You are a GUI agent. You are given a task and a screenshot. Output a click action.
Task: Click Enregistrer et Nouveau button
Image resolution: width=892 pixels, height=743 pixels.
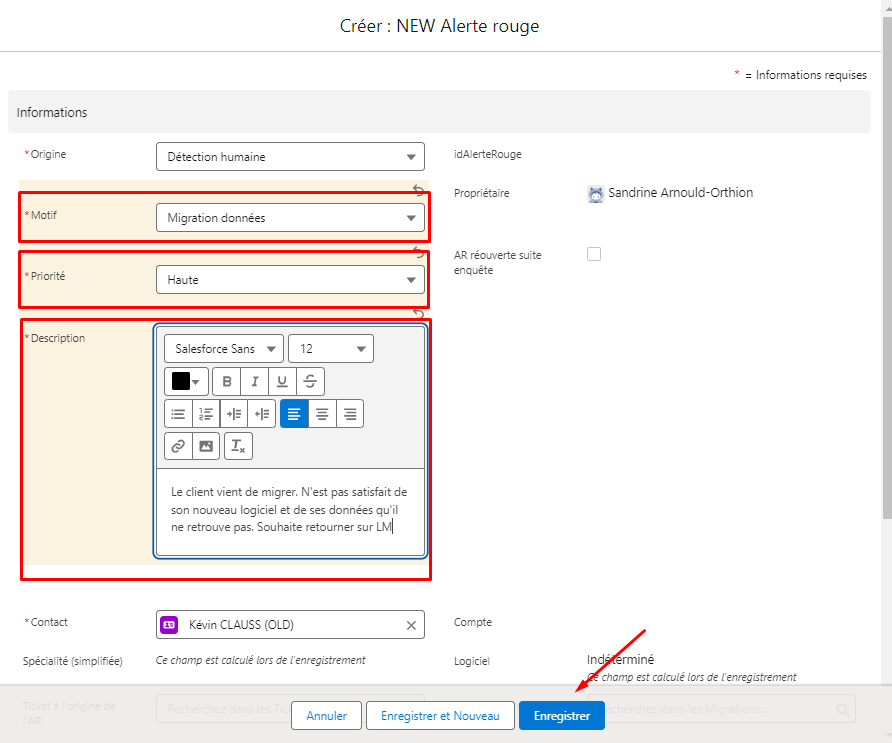pos(440,716)
